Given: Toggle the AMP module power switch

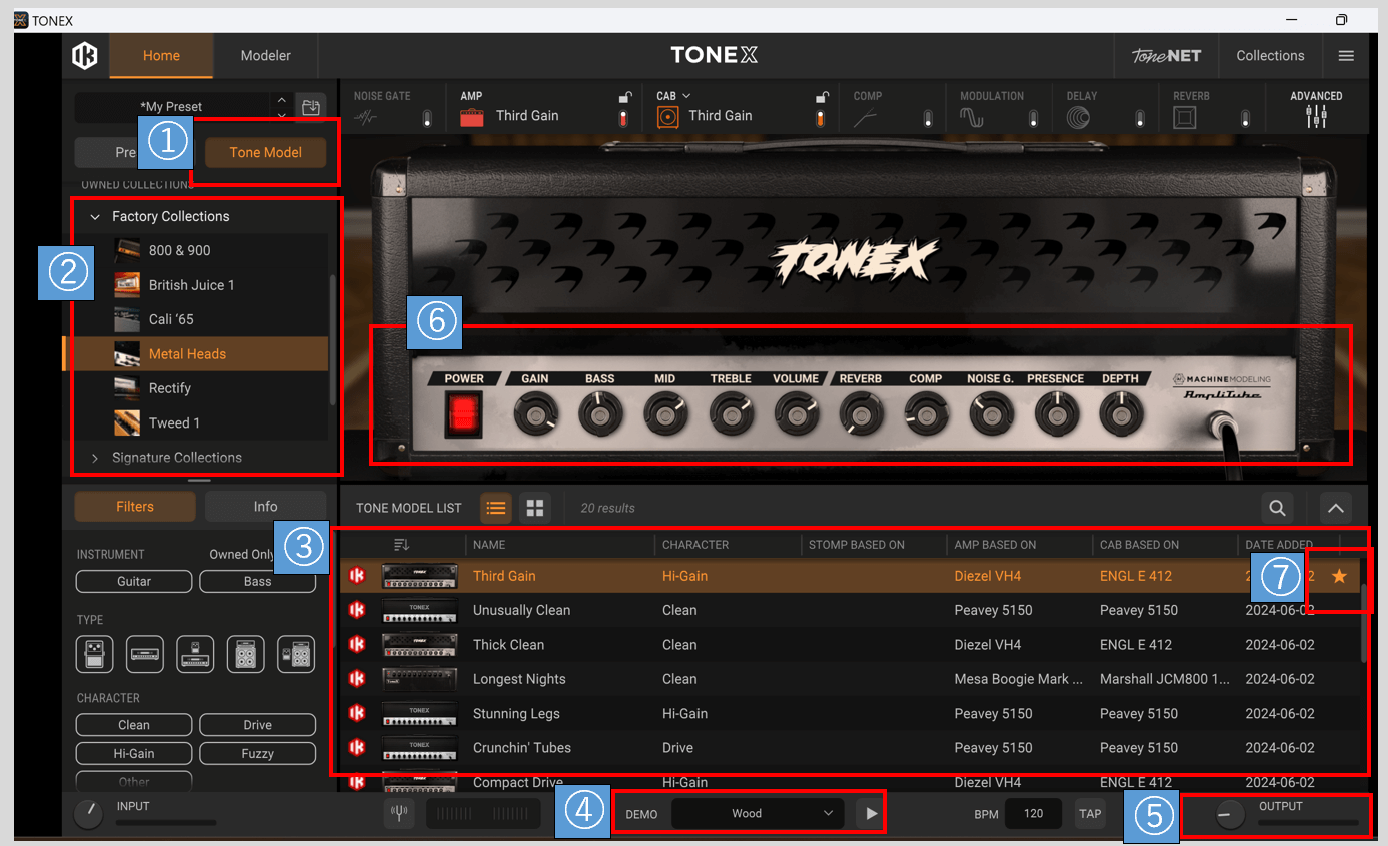Looking at the screenshot, I should point(624,119).
